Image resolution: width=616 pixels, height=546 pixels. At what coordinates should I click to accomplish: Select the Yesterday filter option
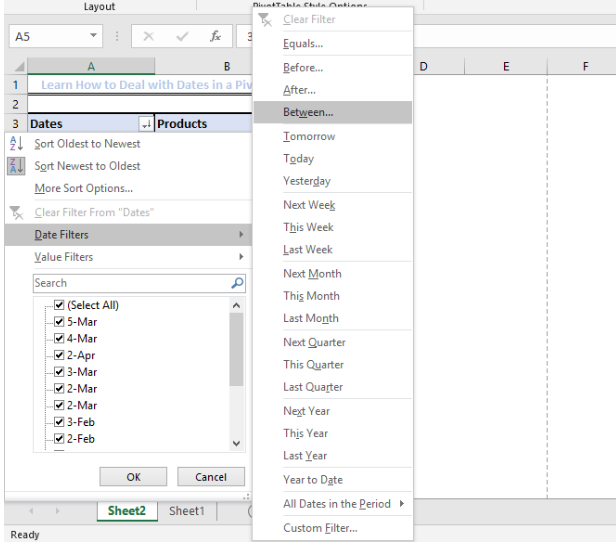(x=333, y=181)
